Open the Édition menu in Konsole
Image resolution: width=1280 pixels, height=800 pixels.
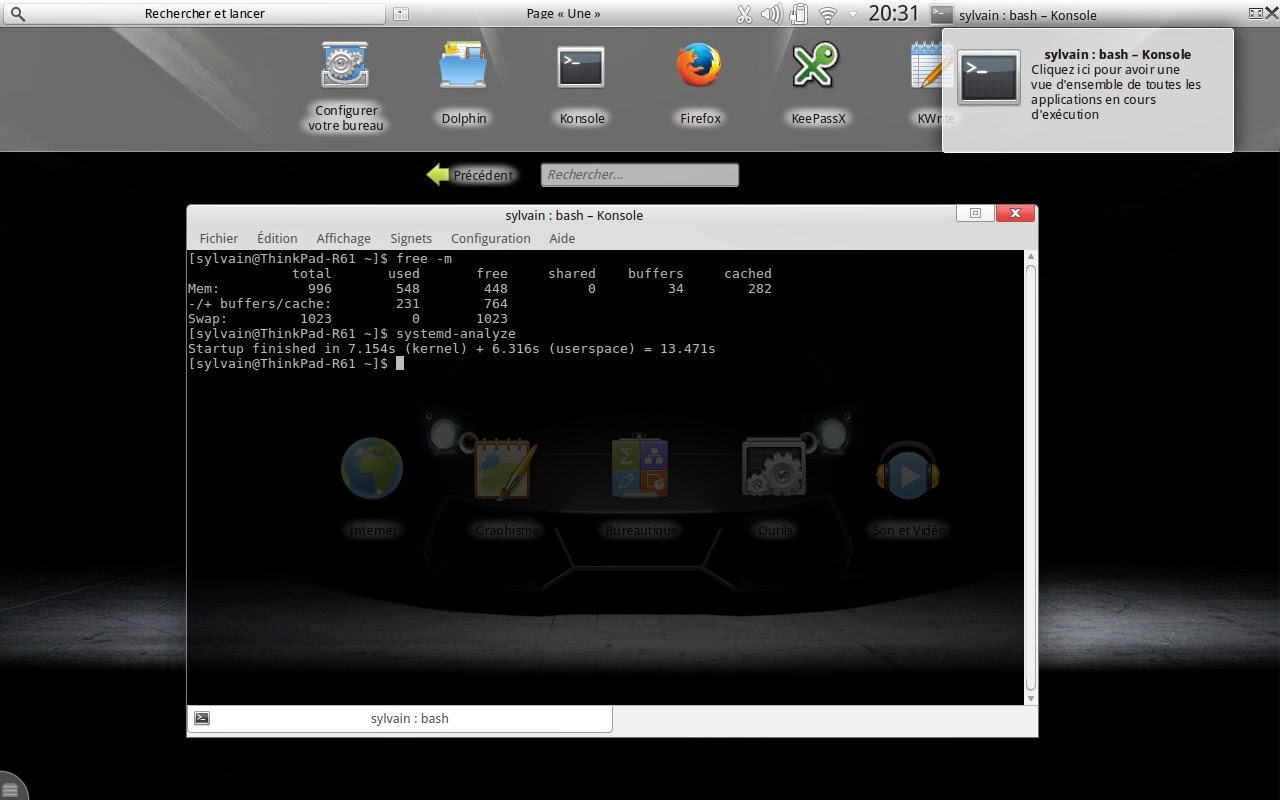(x=277, y=238)
